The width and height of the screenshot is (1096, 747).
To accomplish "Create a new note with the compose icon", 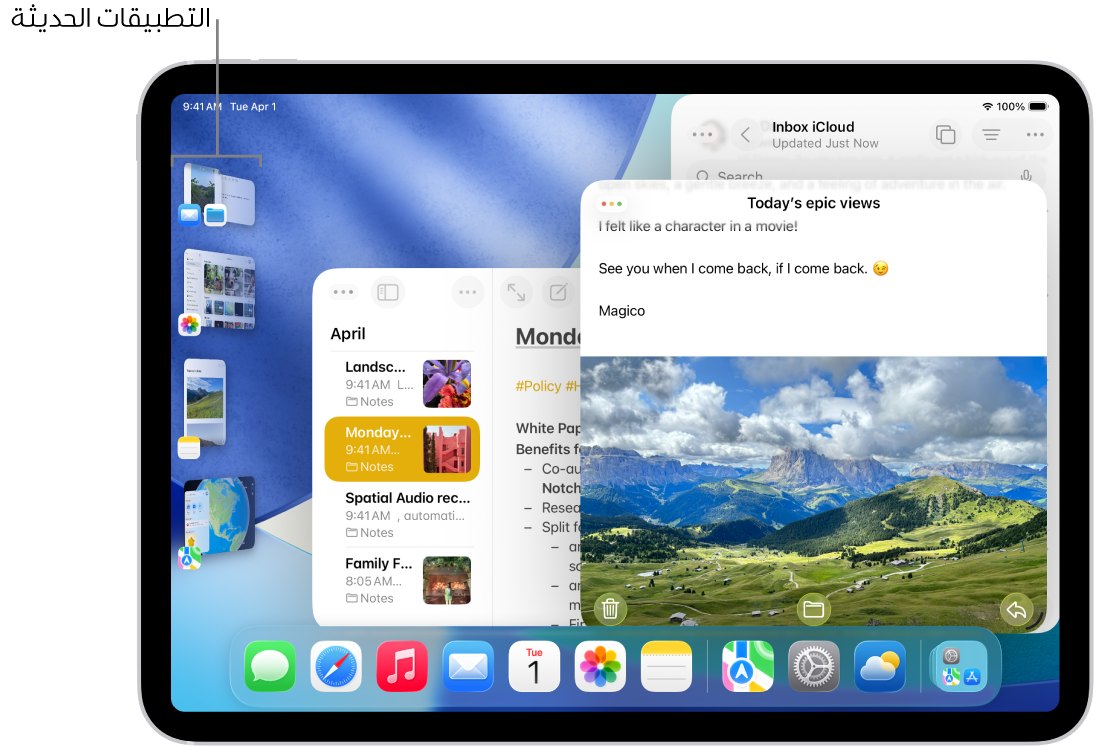I will (557, 291).
